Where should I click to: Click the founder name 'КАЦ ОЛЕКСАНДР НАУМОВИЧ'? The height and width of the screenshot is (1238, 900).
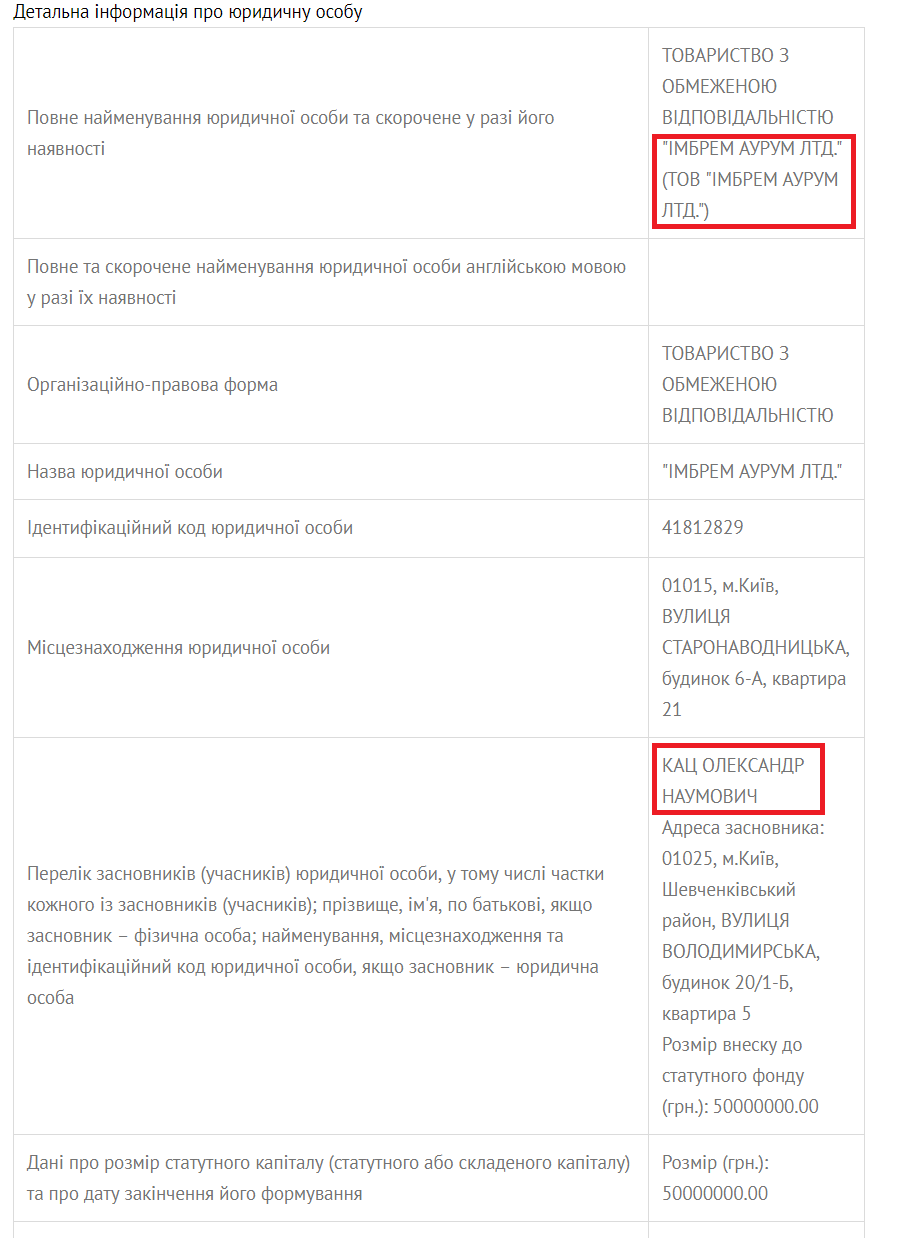tap(737, 780)
